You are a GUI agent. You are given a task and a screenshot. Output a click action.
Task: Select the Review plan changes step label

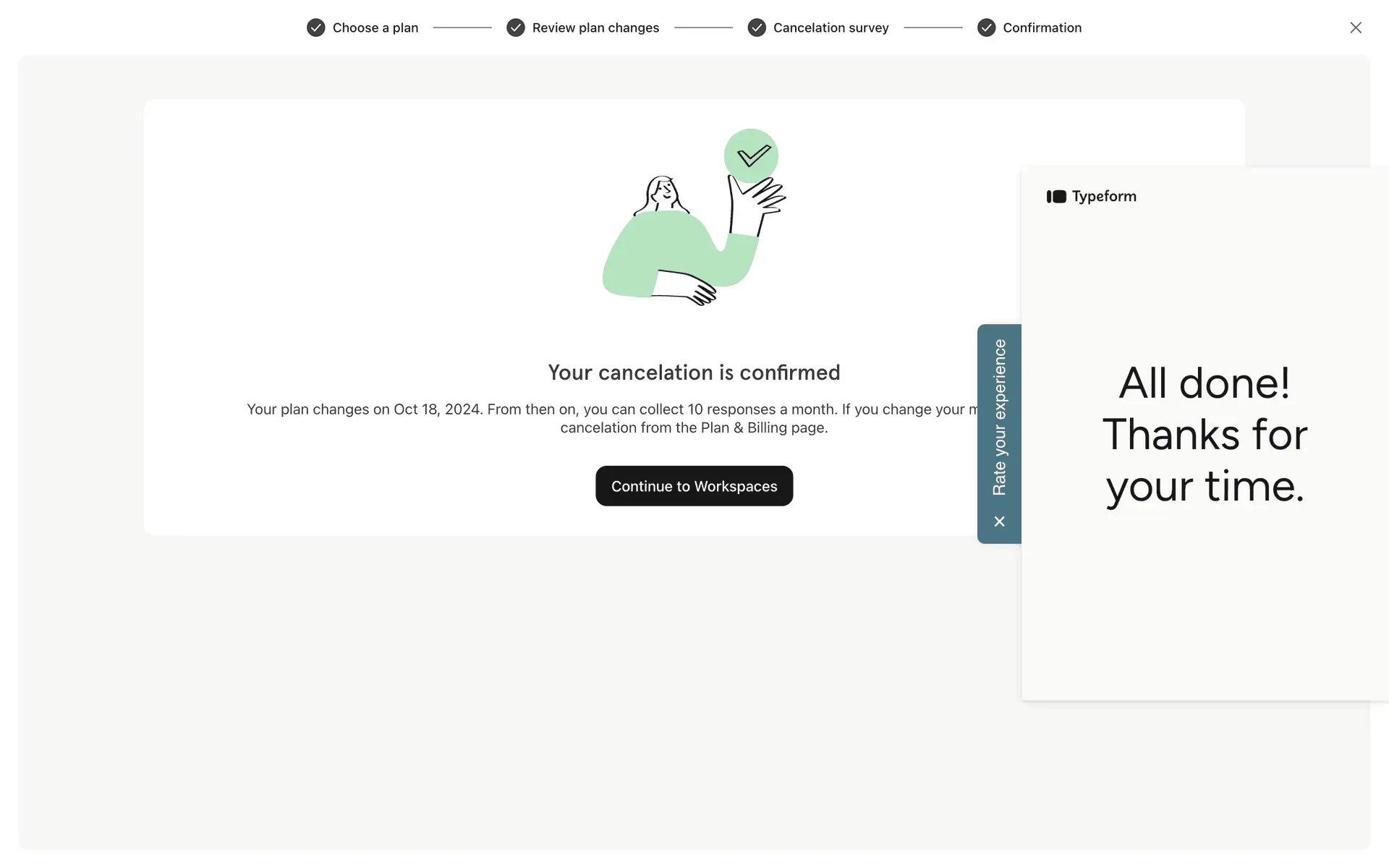click(x=595, y=27)
